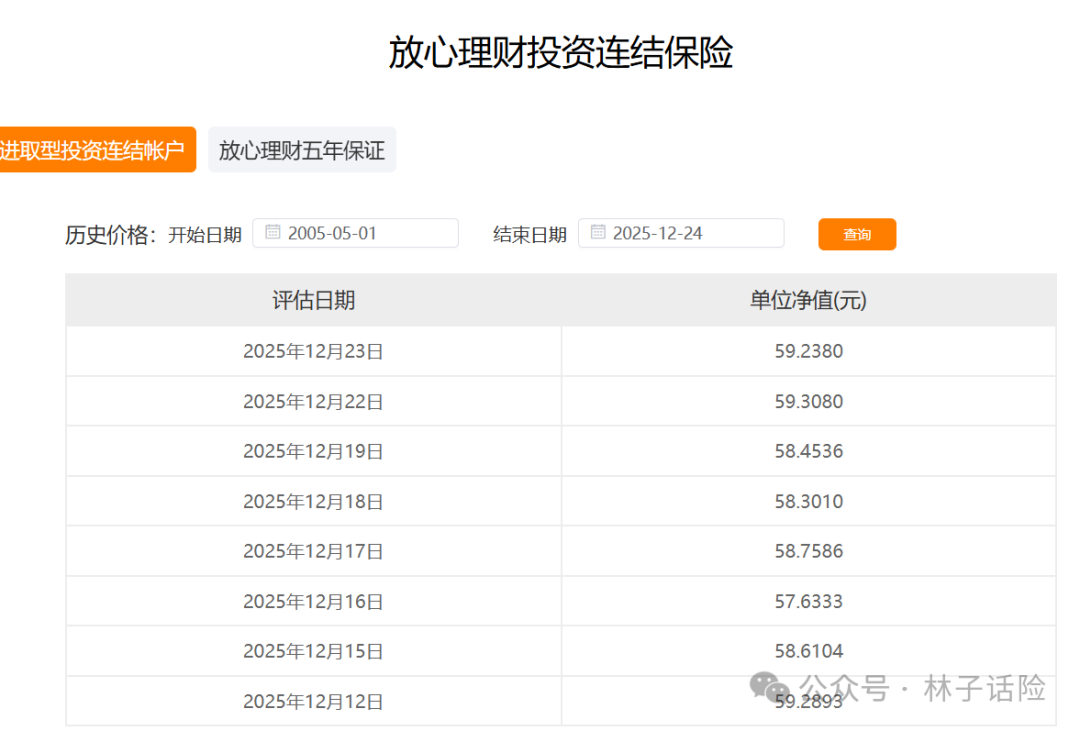Viewport: 1080px width, 731px height.
Task: Click the calendar icon in start date field
Action: pyautogui.click(x=273, y=233)
